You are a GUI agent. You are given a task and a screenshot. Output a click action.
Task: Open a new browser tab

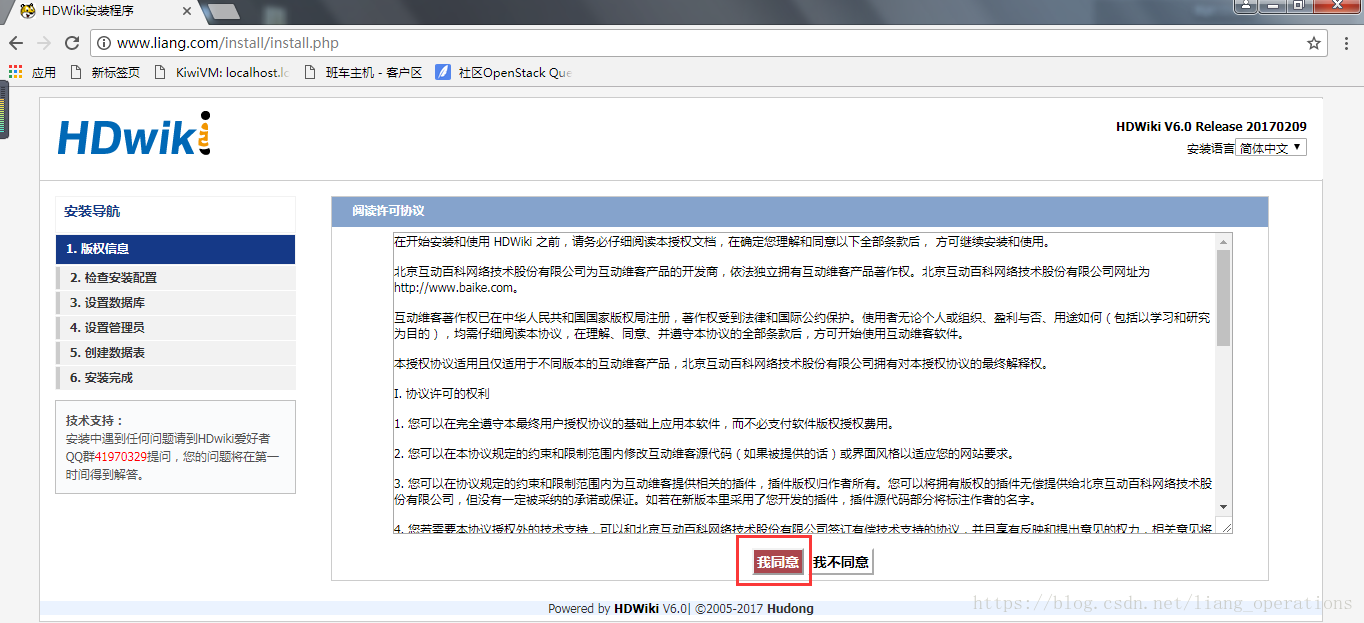click(224, 11)
